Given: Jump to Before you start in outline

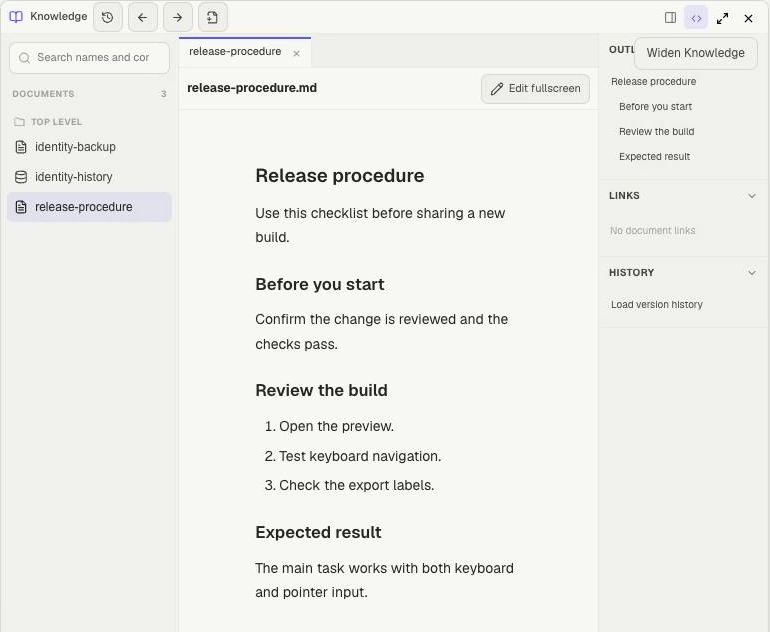Looking at the screenshot, I should [x=655, y=107].
